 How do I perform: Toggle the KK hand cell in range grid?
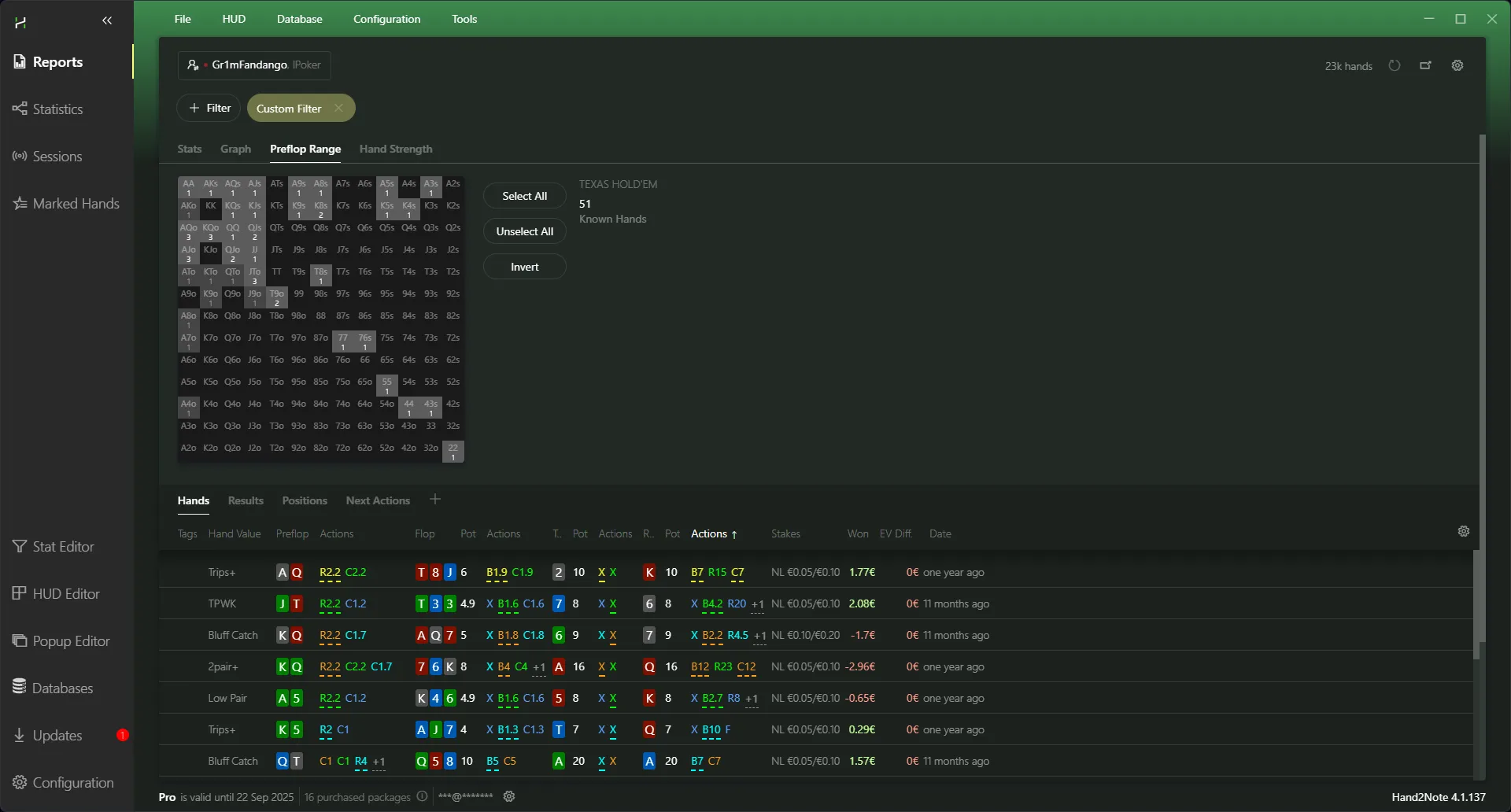tap(210, 206)
